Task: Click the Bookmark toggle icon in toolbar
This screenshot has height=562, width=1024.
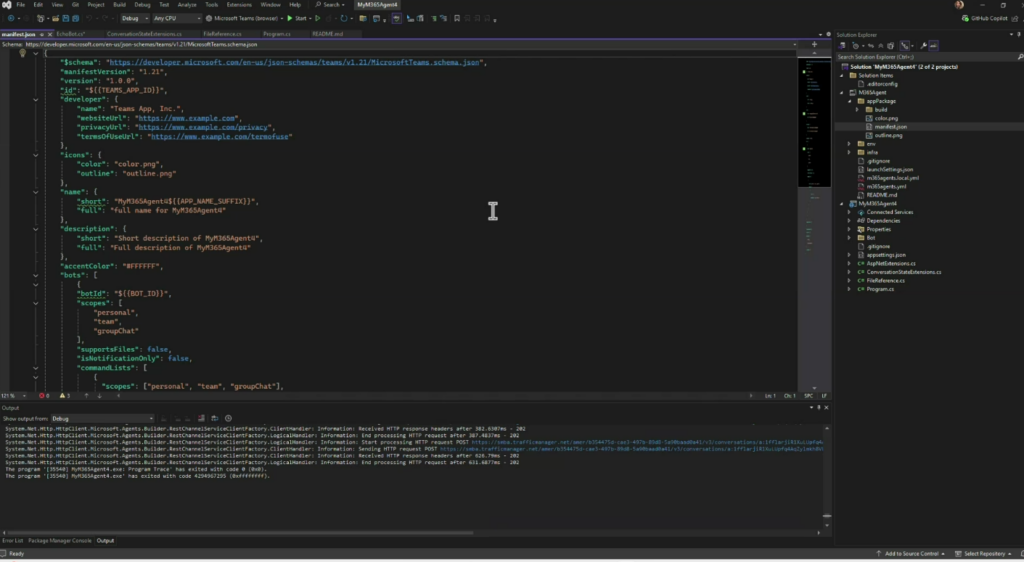Action: [456, 18]
